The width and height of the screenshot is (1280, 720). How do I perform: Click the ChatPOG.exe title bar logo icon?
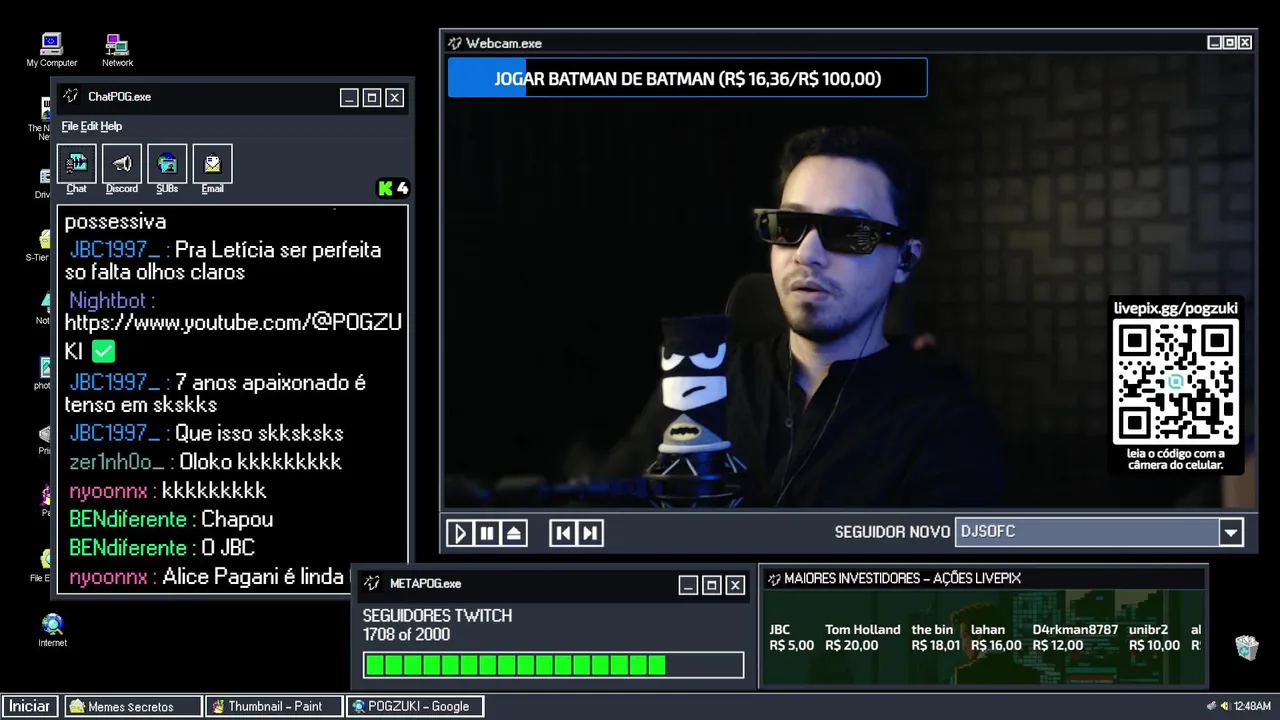point(71,96)
